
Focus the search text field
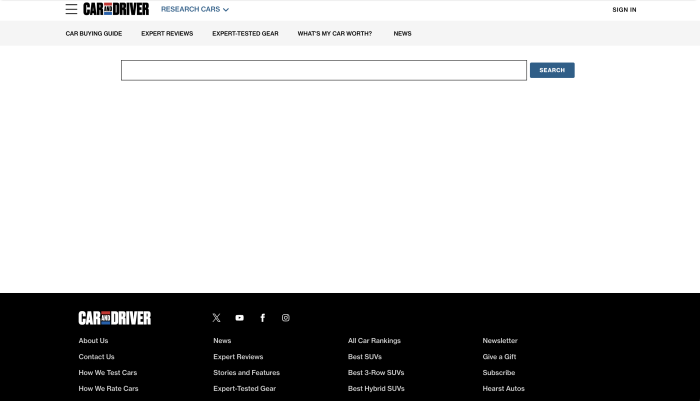pyautogui.click(x=324, y=70)
